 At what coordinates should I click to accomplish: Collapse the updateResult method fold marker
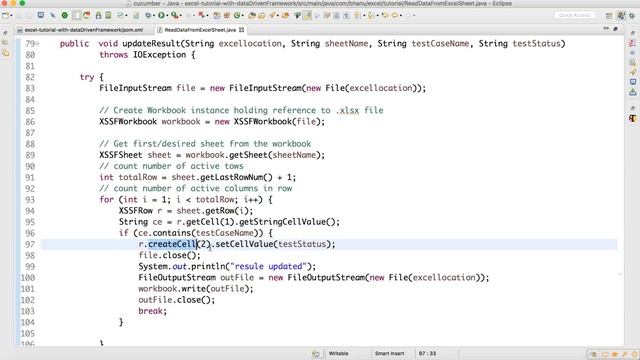pyautogui.click(x=38, y=43)
